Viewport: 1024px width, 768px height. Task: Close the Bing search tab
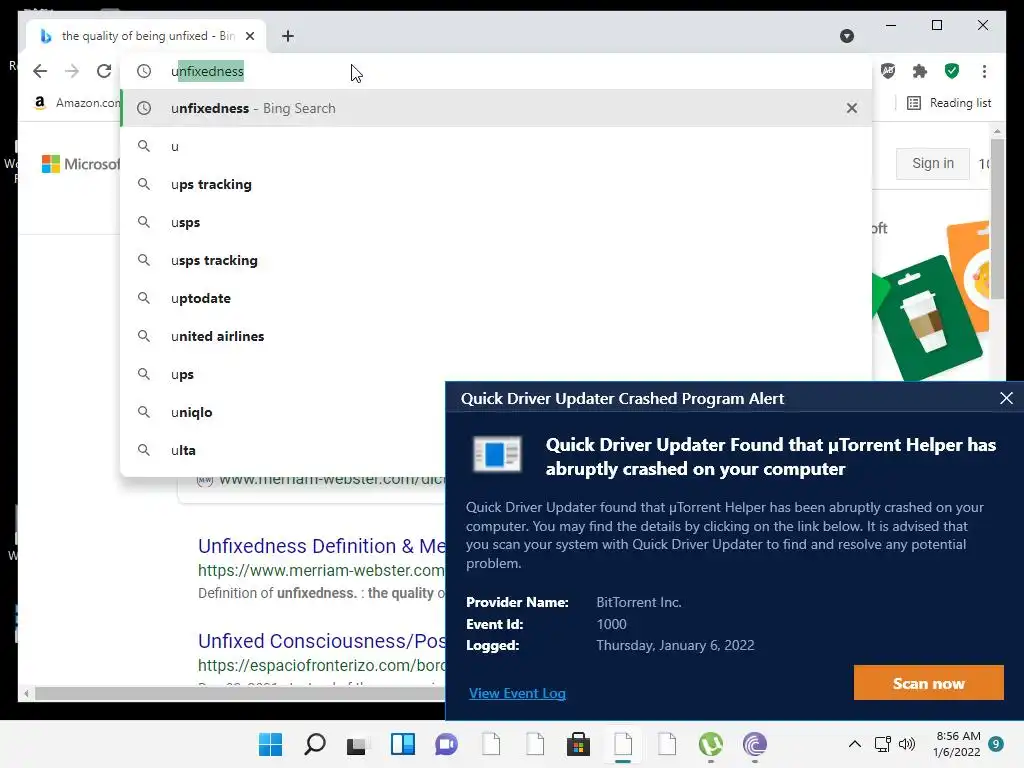[x=250, y=36]
